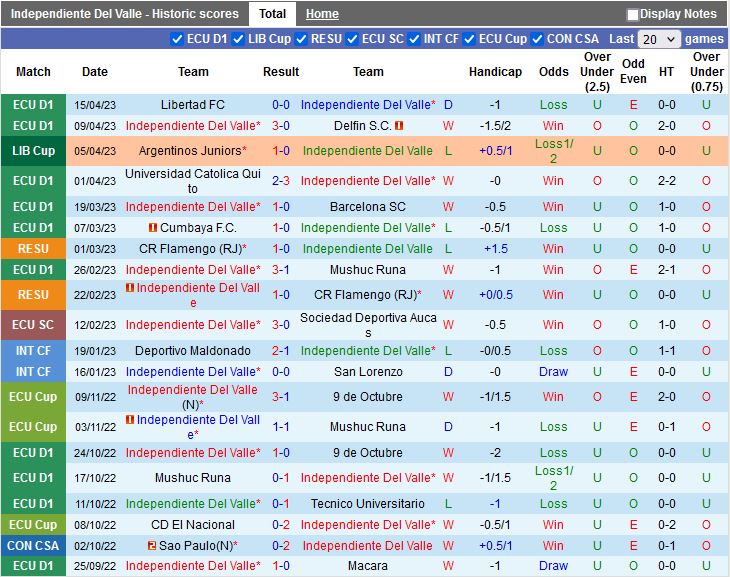Click red card icon in 22/02/23 Flamengo match row

[x=130, y=288]
